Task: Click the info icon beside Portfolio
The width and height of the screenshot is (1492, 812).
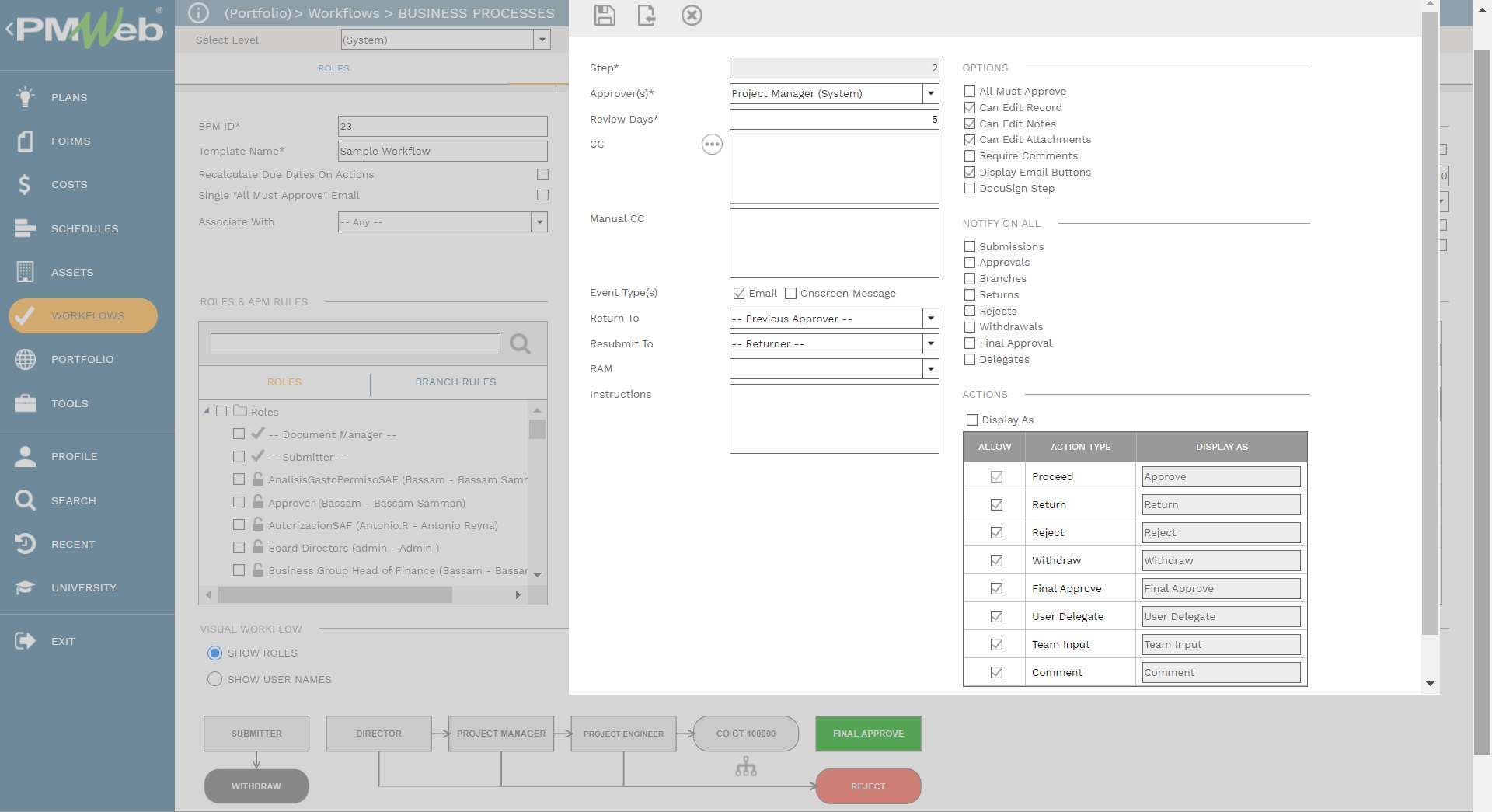Action: point(199,13)
